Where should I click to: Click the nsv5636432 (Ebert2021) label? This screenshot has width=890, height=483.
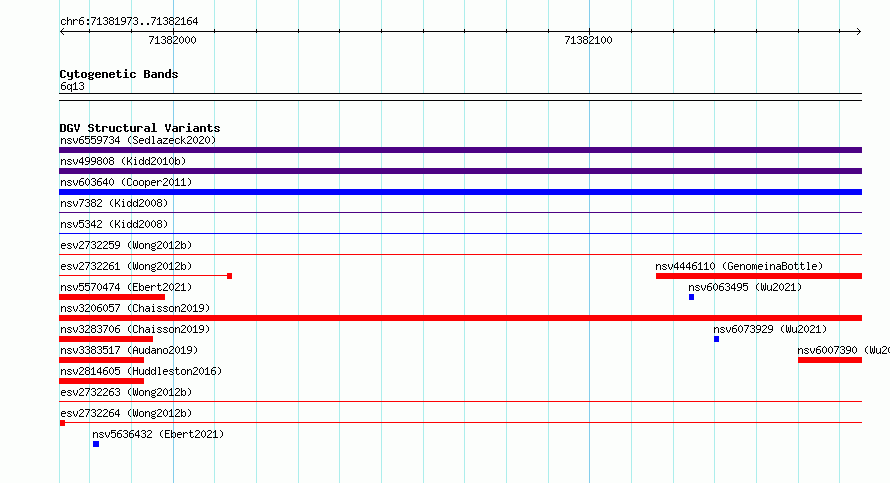tap(158, 434)
